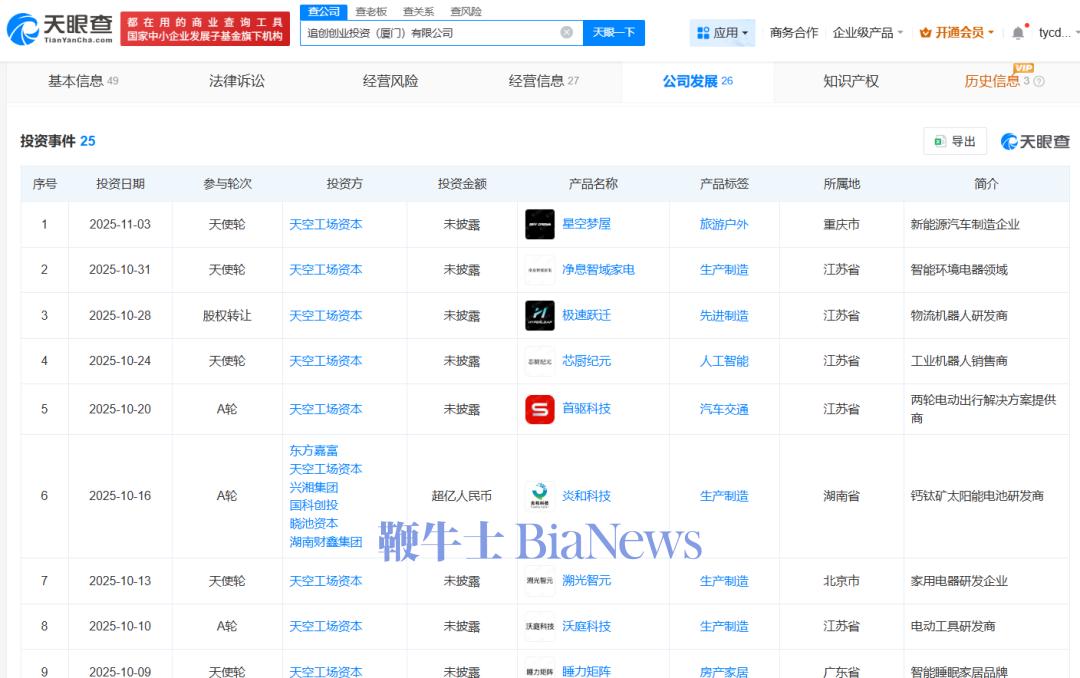Open the 人工智能 product tag link

[724, 361]
